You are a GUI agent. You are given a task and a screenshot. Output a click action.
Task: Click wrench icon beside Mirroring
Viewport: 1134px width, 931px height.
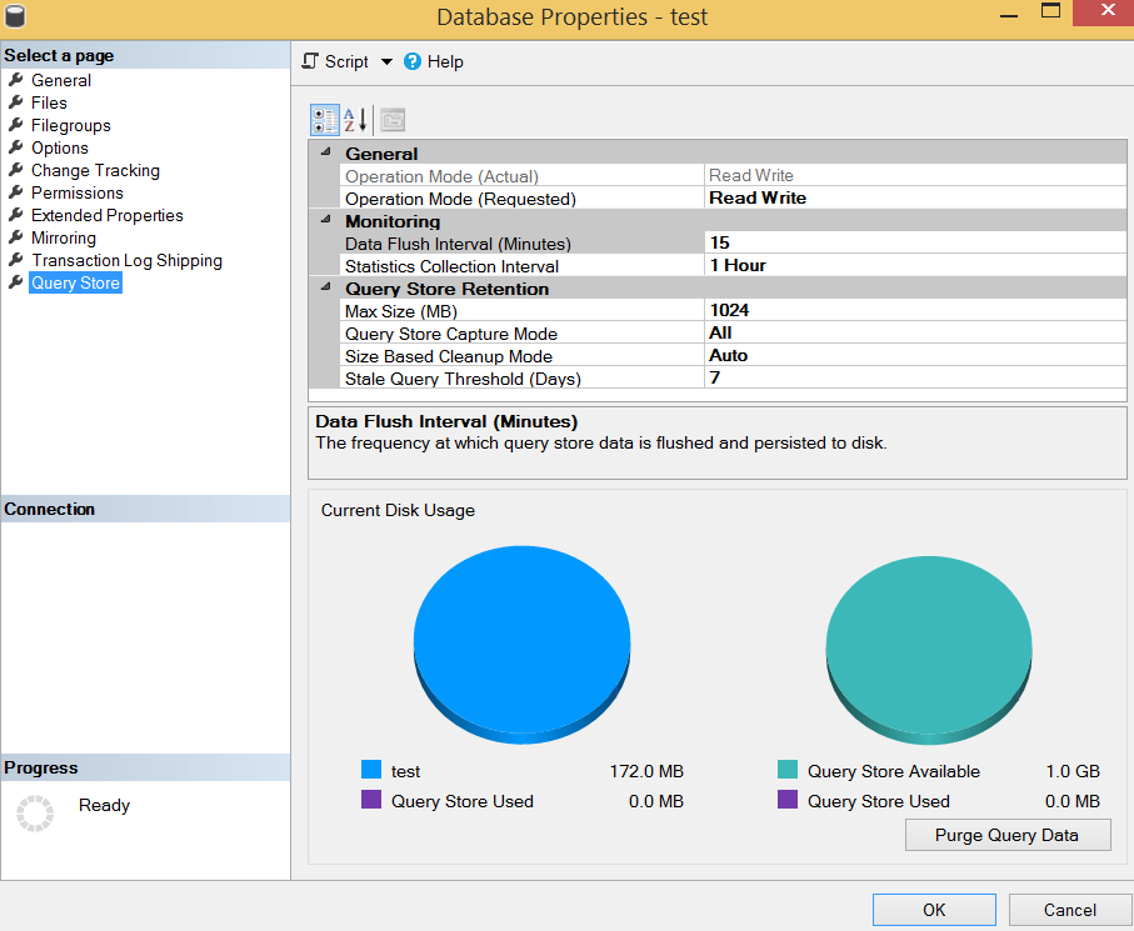coord(16,237)
